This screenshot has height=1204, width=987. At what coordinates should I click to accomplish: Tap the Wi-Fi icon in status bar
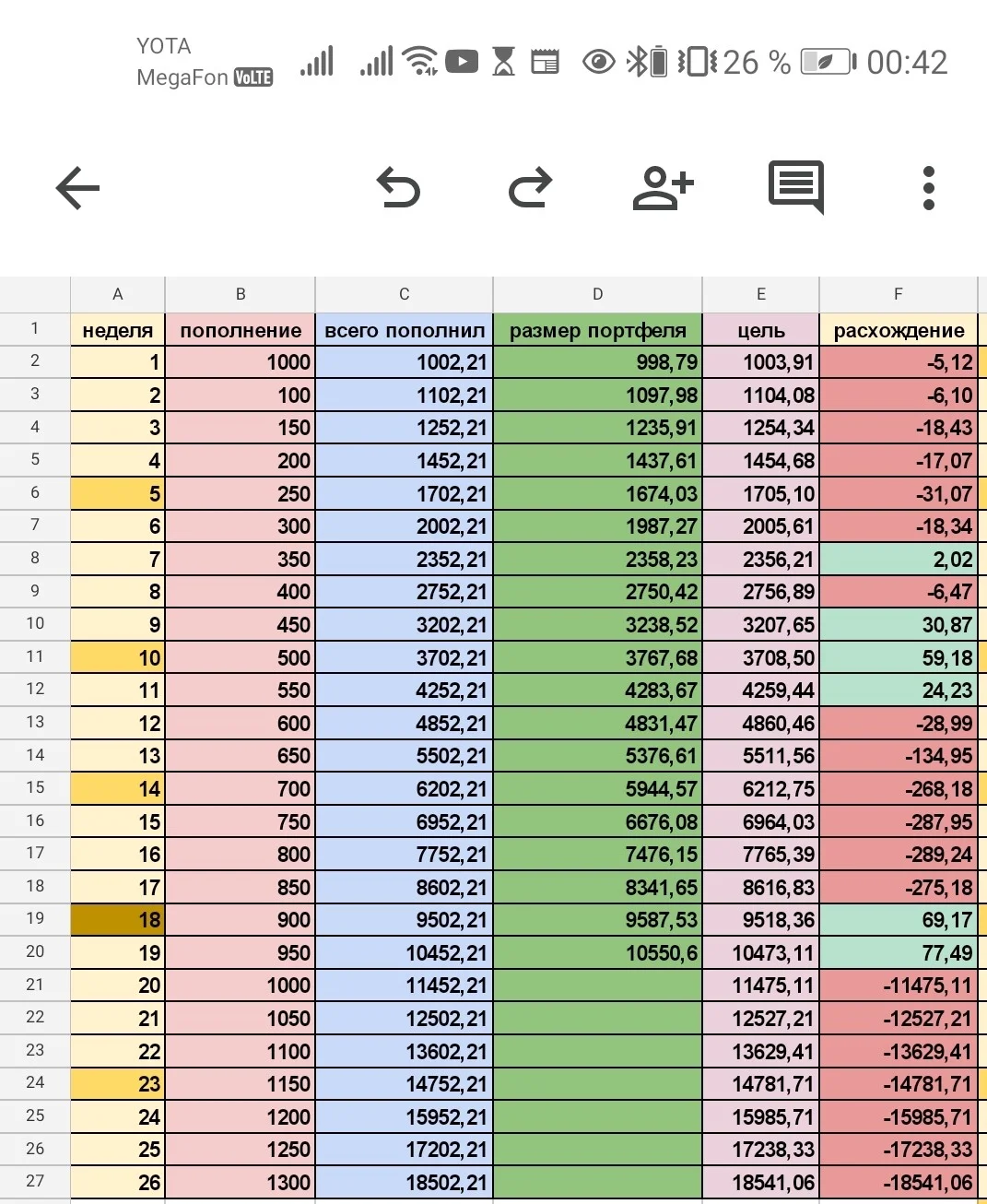[421, 61]
